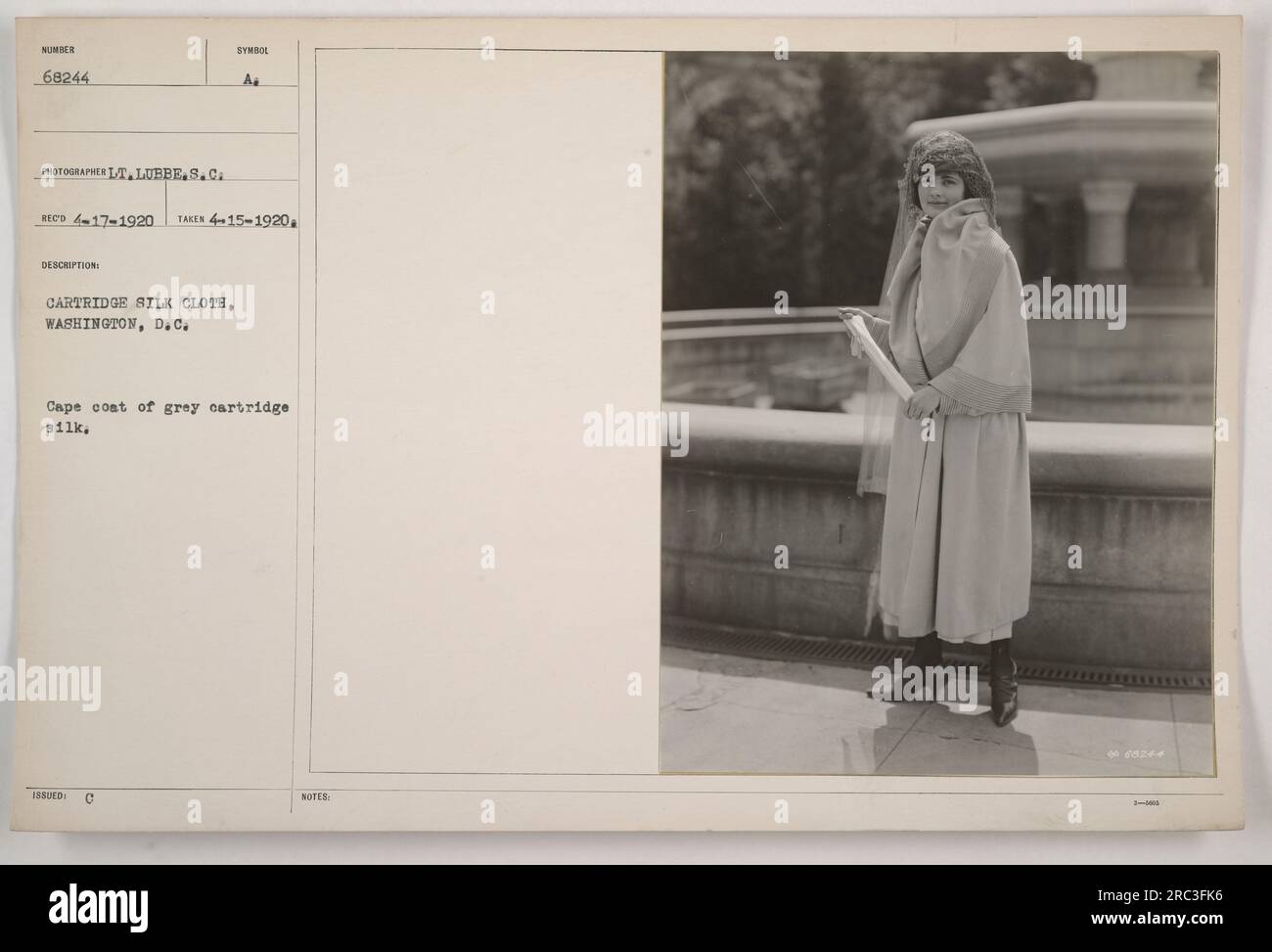Select the title "CARTRIDGE SILK CLOTH."
Viewport: 1272px width, 952px height.
pos(138,303)
